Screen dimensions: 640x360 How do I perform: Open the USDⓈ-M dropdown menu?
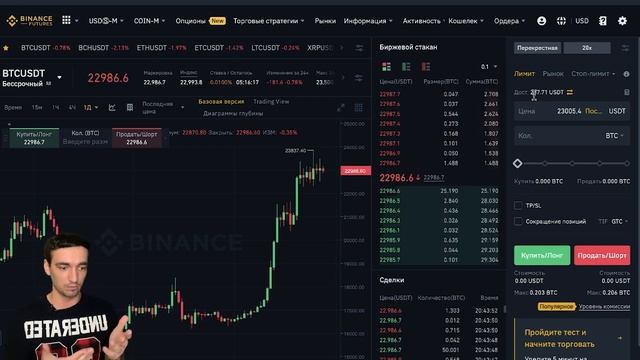[x=106, y=21]
